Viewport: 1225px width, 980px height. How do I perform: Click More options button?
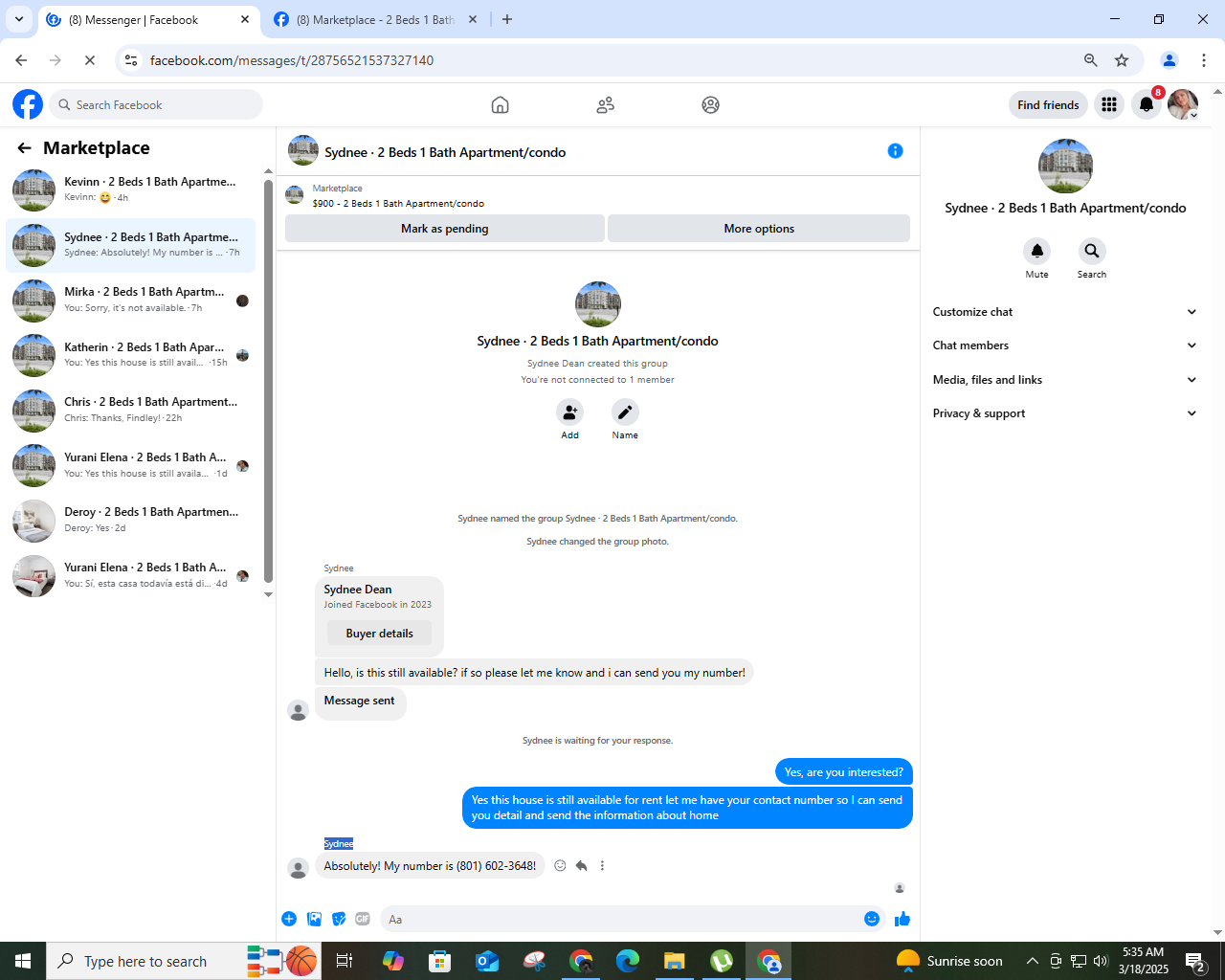(x=759, y=229)
